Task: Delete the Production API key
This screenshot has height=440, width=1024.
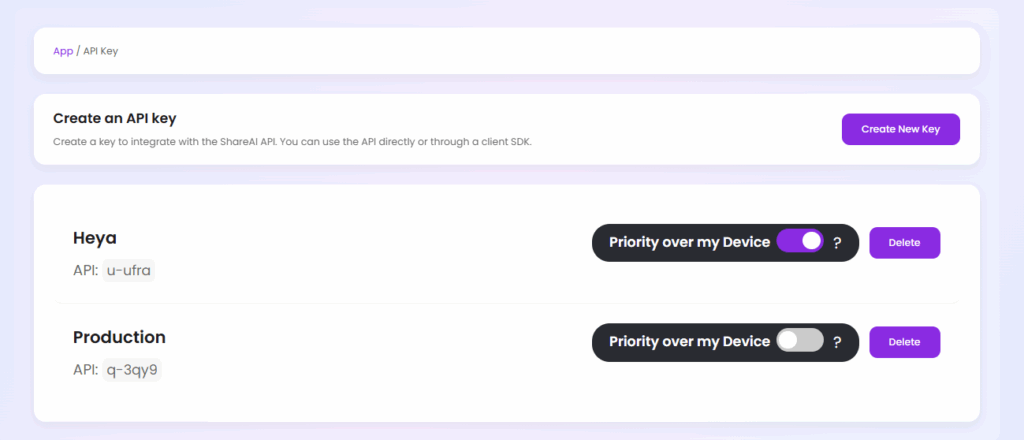Action: [x=904, y=342]
